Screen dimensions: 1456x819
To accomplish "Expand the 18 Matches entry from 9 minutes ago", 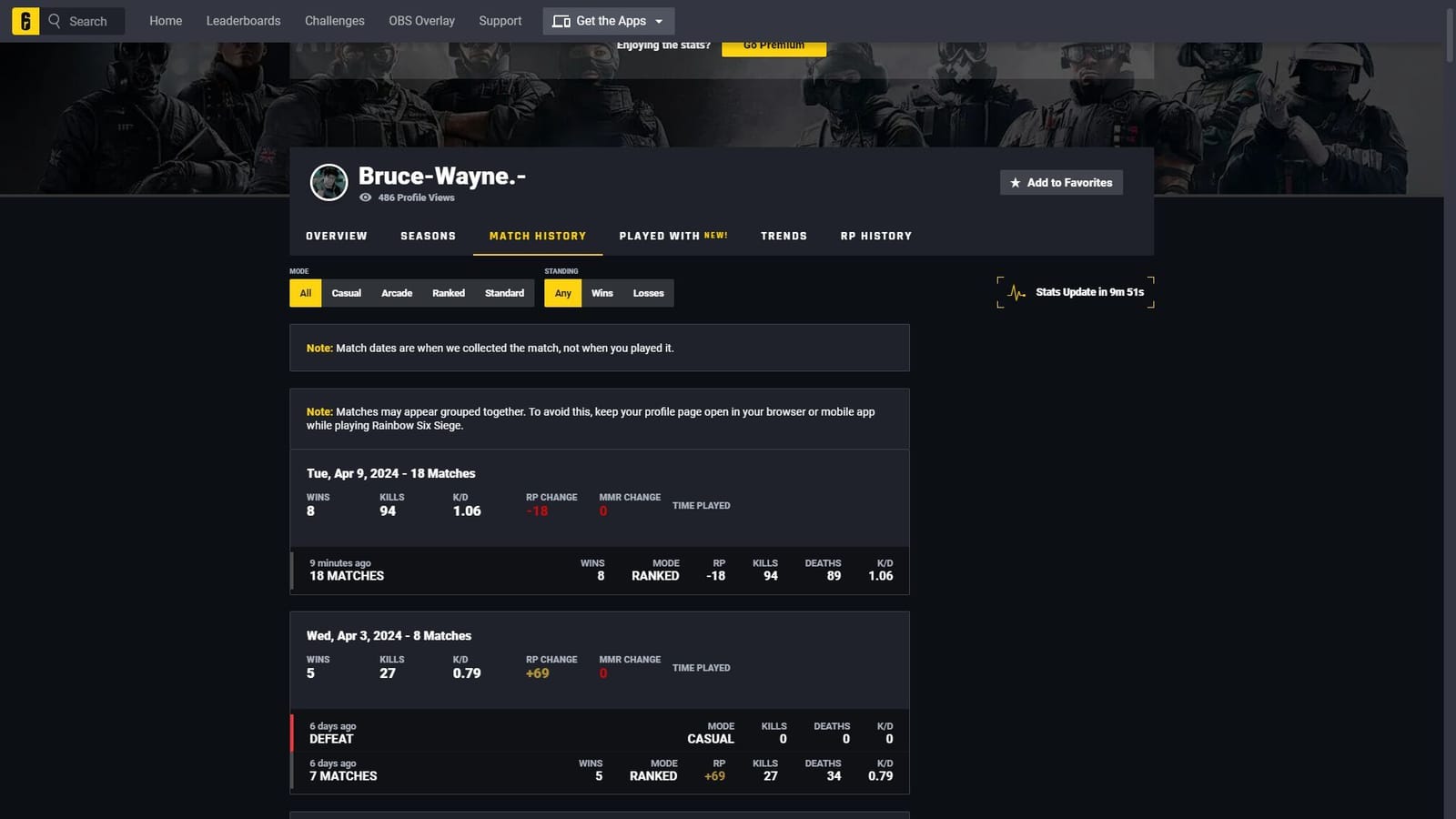I will (599, 571).
